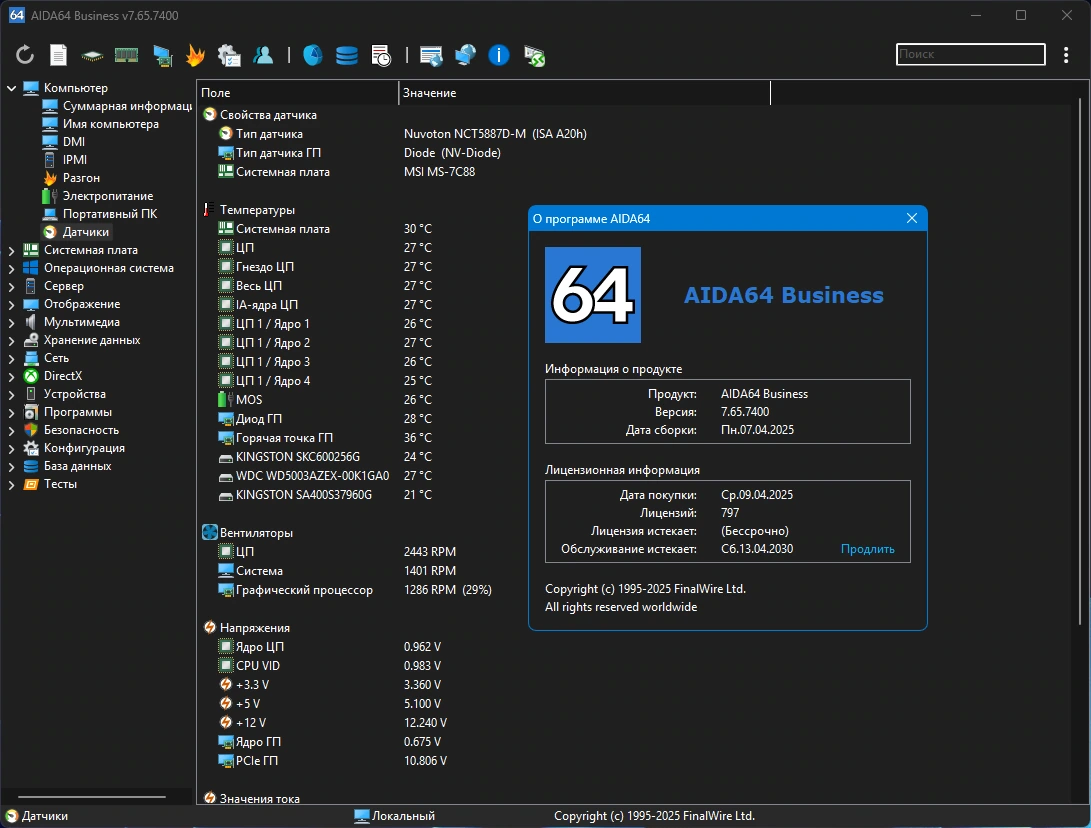This screenshot has width=1091, height=828.
Task: Open the IPMI tree item
Action: 65,160
